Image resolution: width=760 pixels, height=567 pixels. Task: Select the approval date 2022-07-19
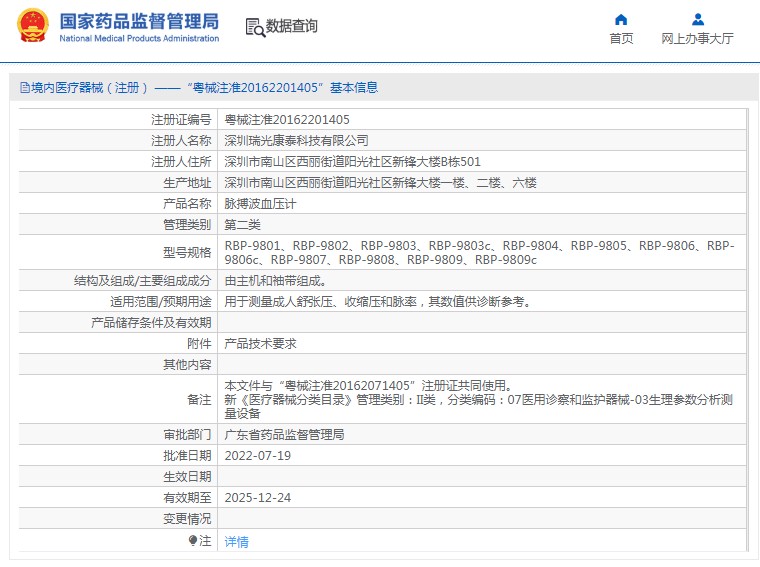257,456
